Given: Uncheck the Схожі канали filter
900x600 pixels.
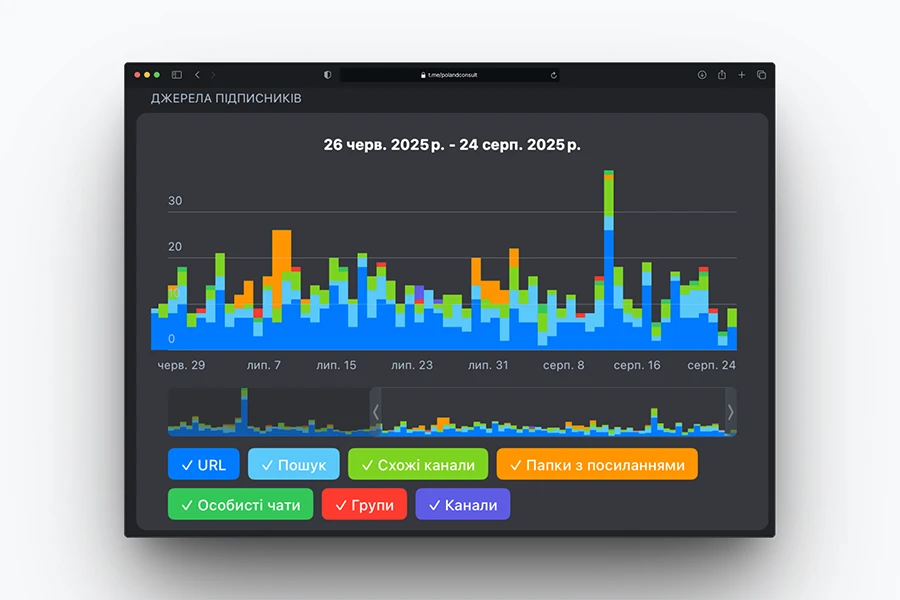Looking at the screenshot, I should click(x=418, y=465).
